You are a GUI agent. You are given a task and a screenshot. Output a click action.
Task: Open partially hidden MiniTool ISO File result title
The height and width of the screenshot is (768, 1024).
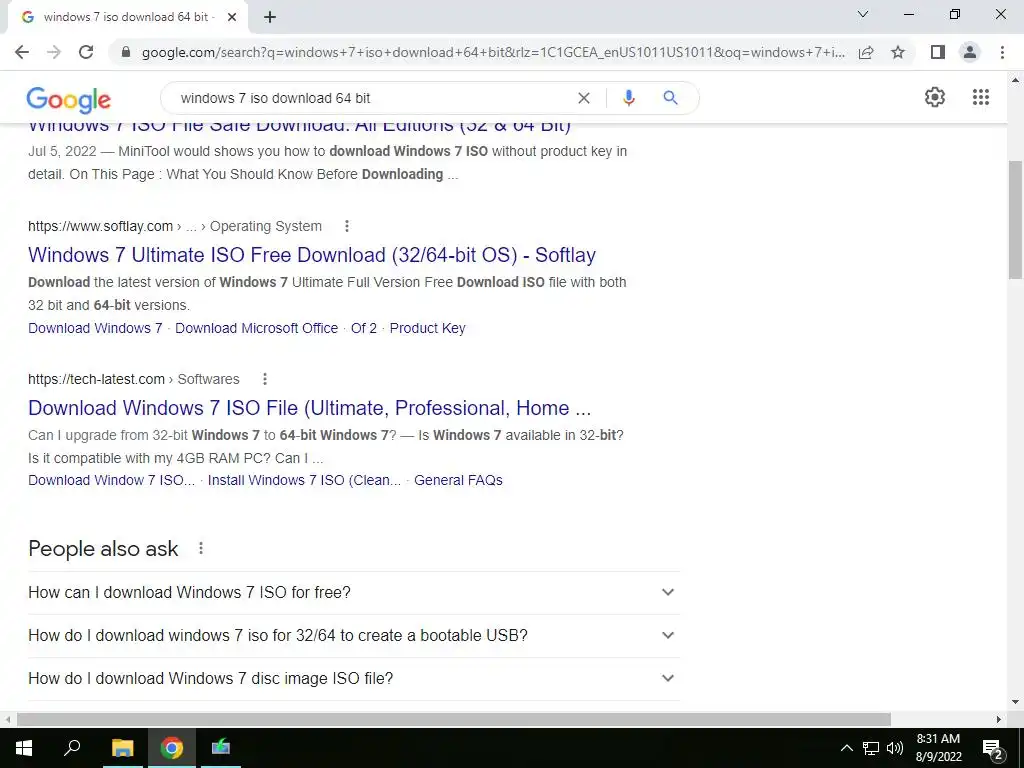pos(300,127)
